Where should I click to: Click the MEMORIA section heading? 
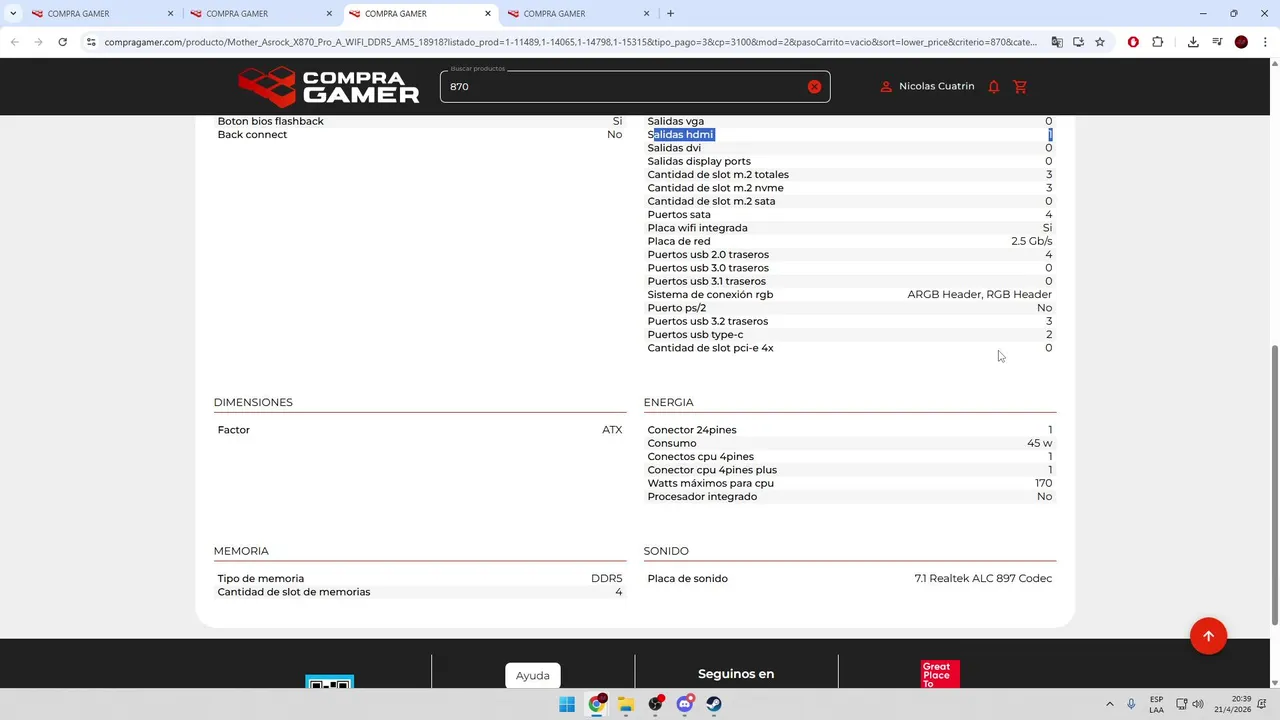[241, 551]
